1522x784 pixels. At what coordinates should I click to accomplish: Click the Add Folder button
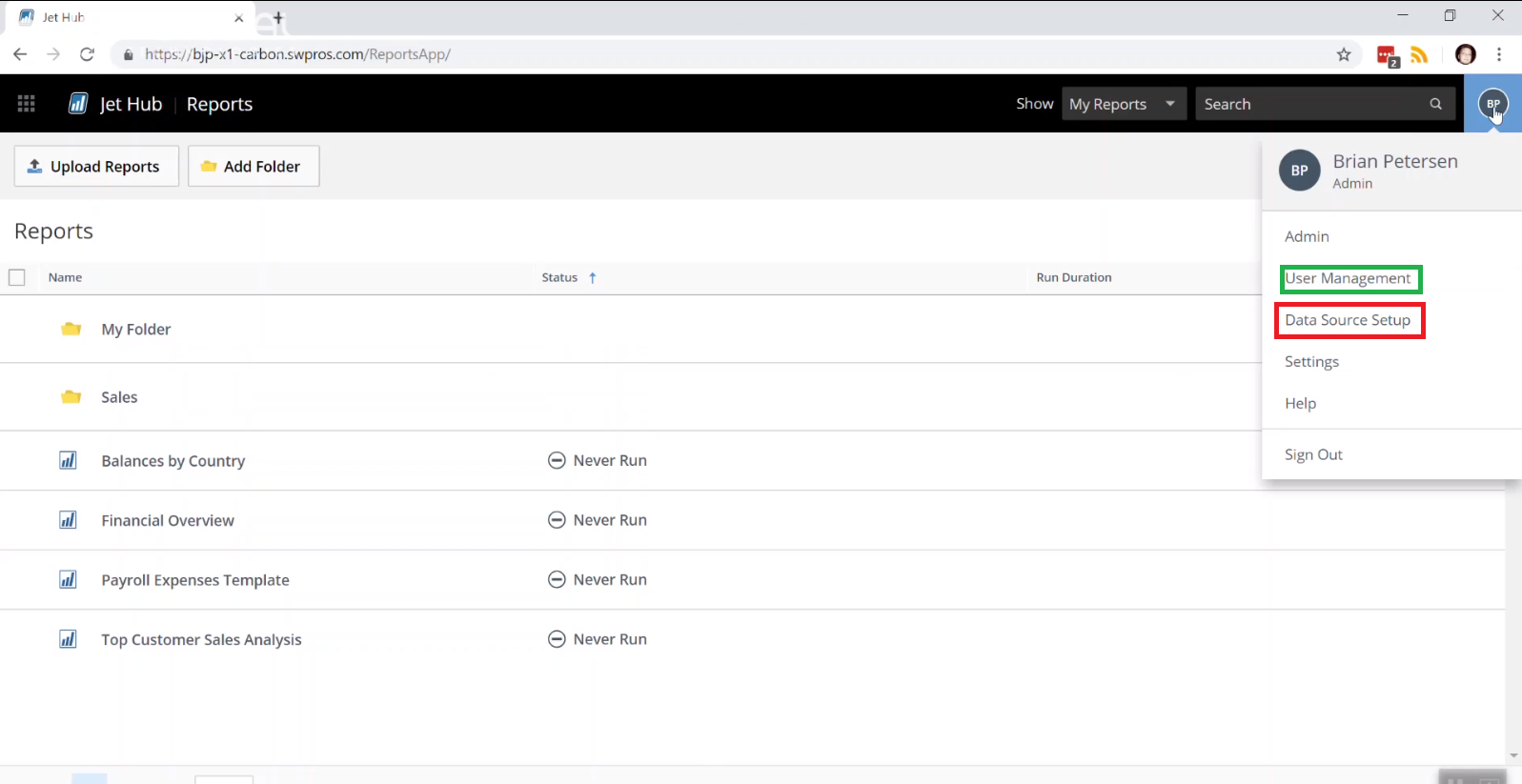click(253, 167)
